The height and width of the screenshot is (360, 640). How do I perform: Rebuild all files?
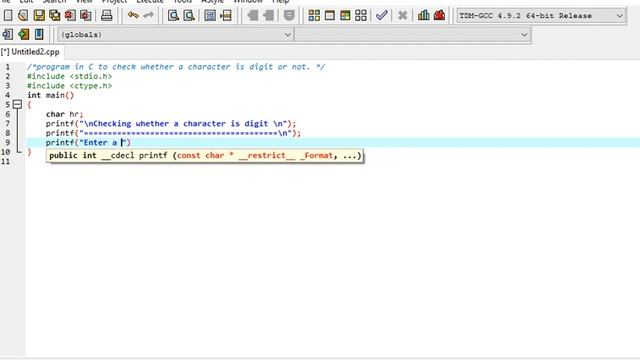[x=361, y=16]
